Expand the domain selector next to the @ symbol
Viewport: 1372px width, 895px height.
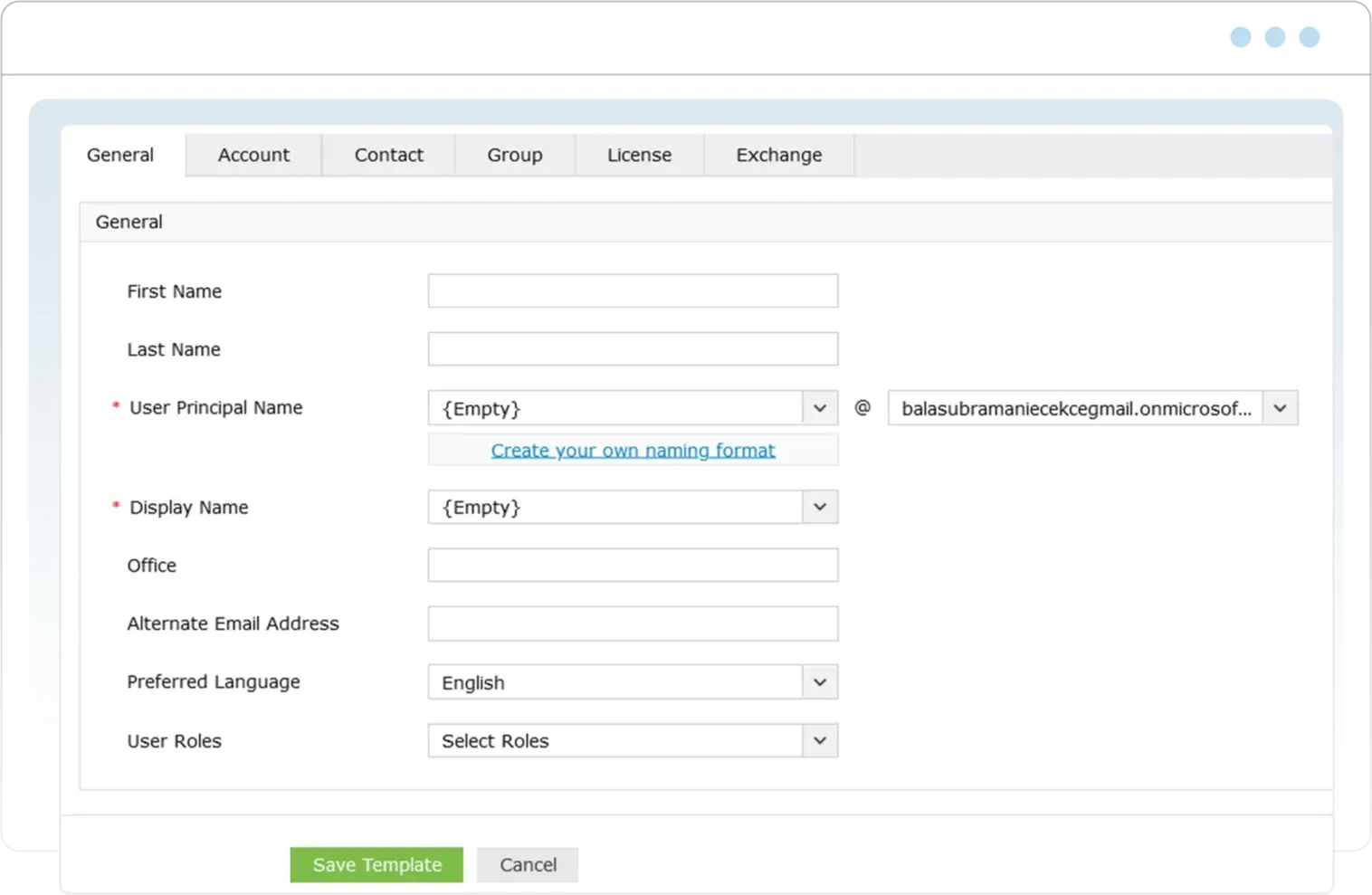tap(1280, 408)
